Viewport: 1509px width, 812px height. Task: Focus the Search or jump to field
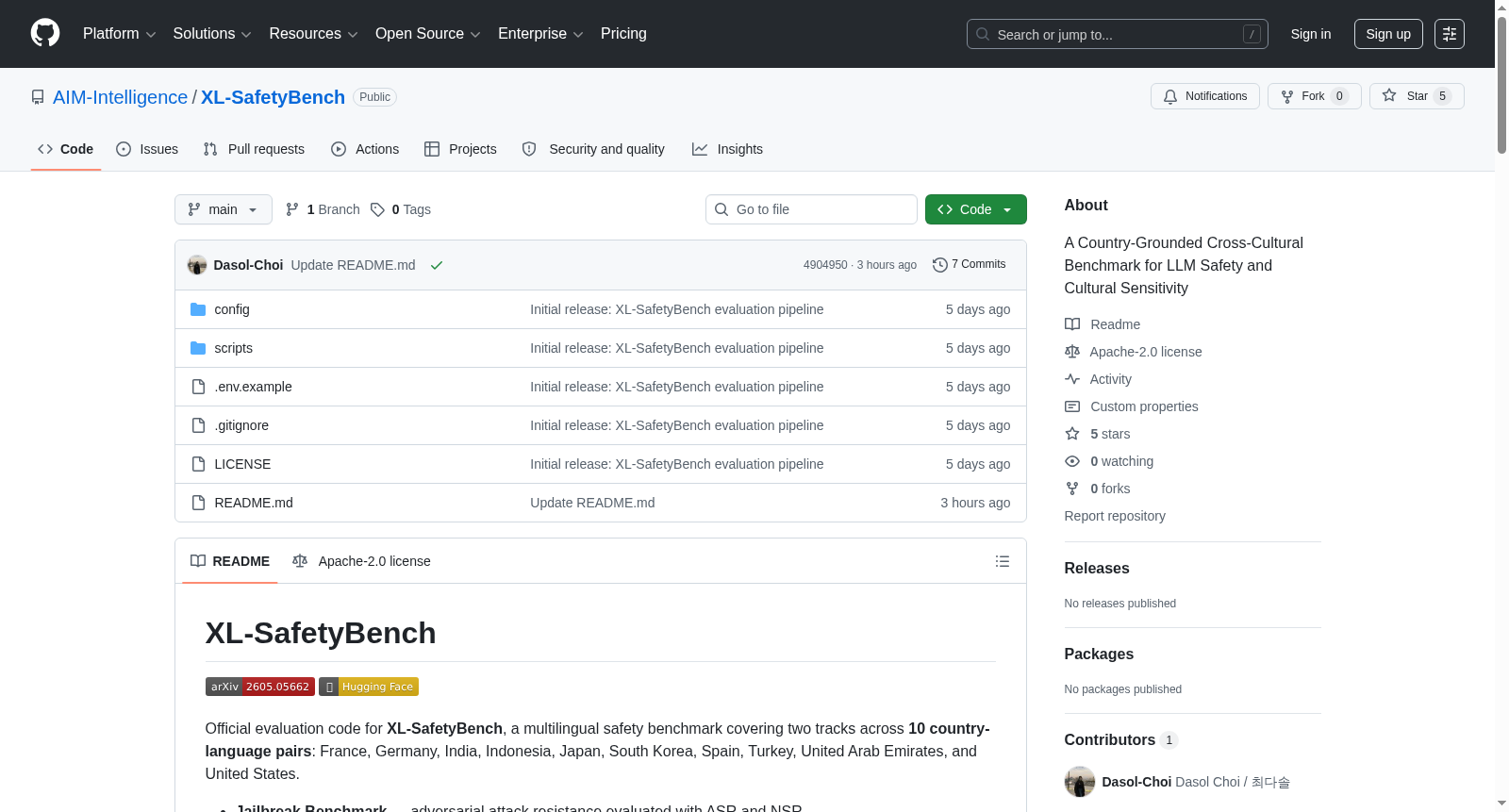1118,34
